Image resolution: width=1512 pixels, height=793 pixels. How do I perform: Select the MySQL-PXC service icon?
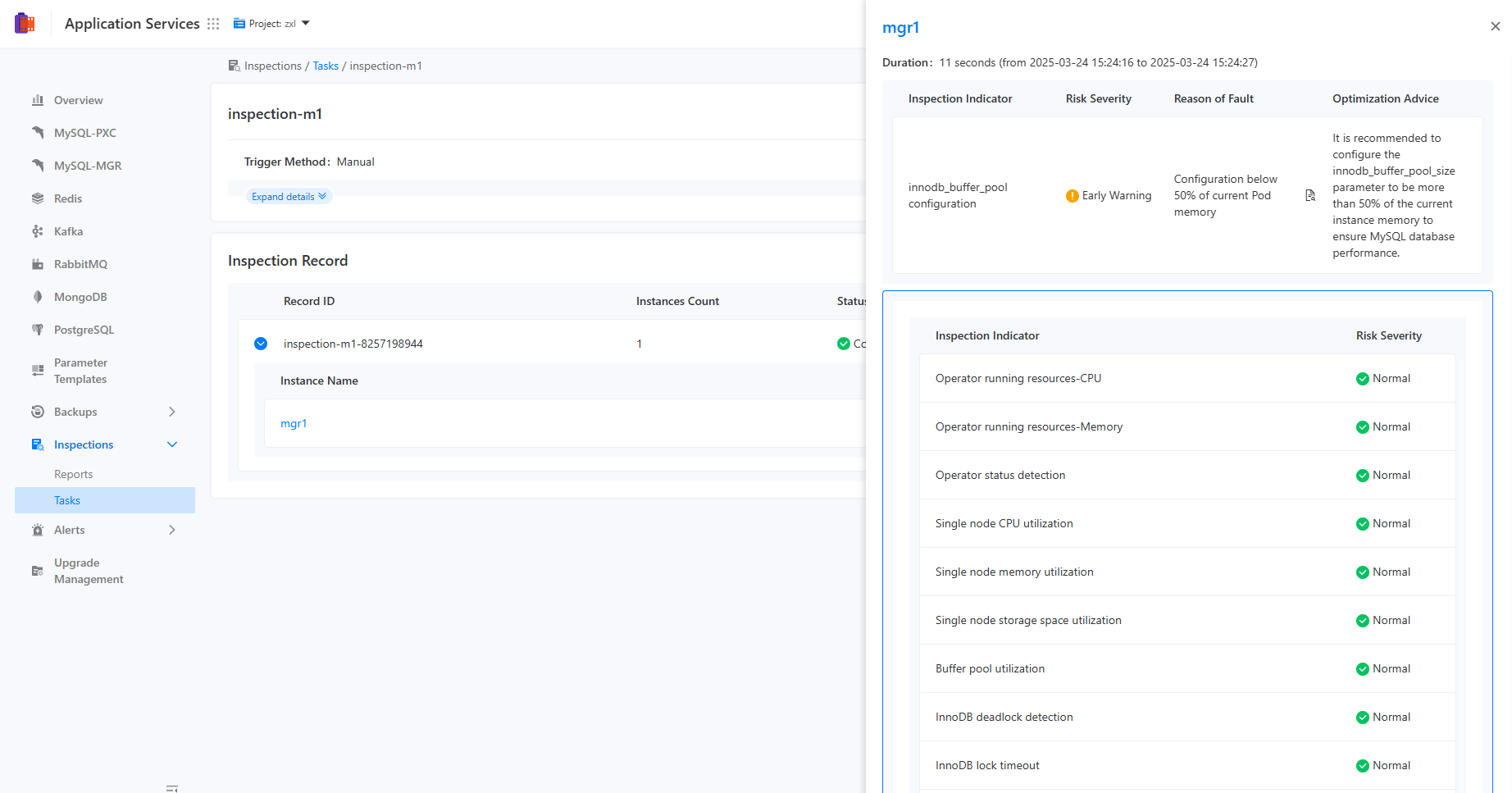click(x=38, y=132)
